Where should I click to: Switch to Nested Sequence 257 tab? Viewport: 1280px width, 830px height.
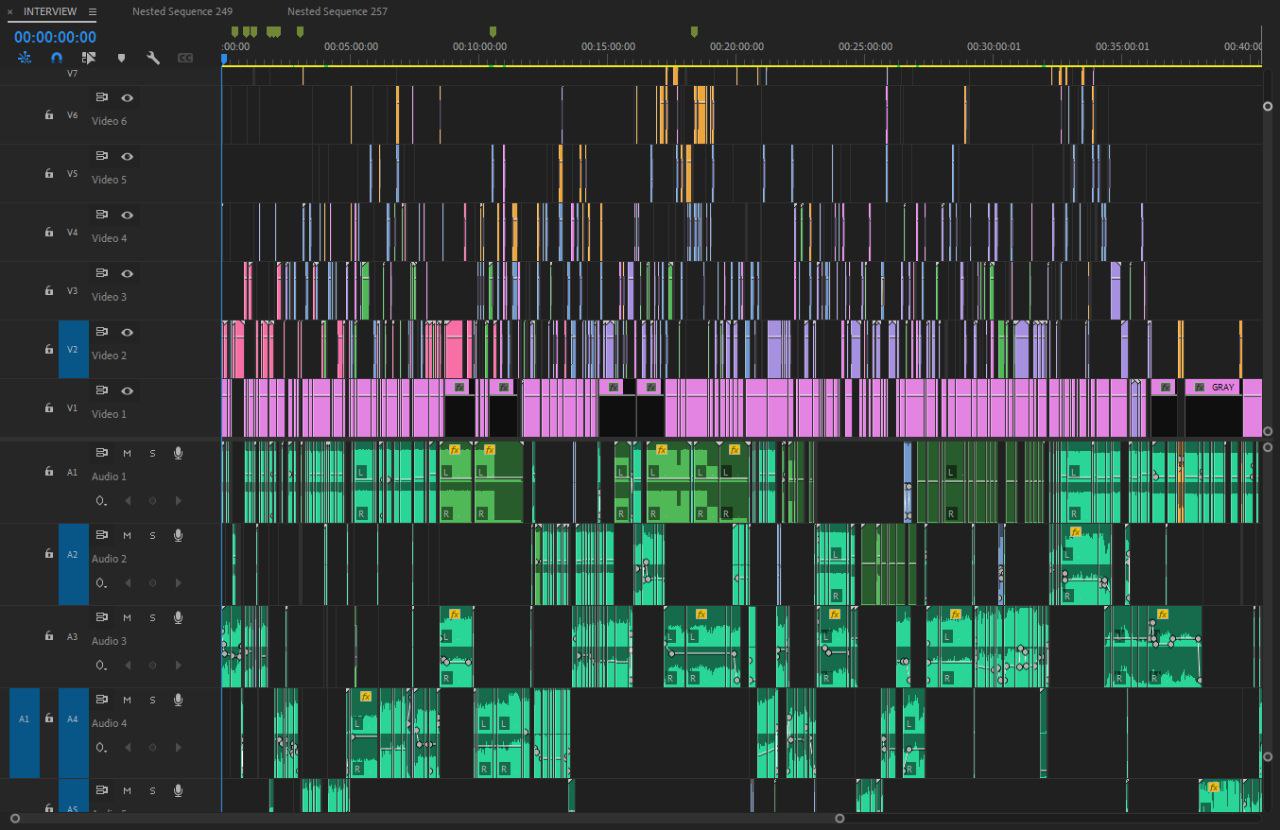click(x=337, y=12)
